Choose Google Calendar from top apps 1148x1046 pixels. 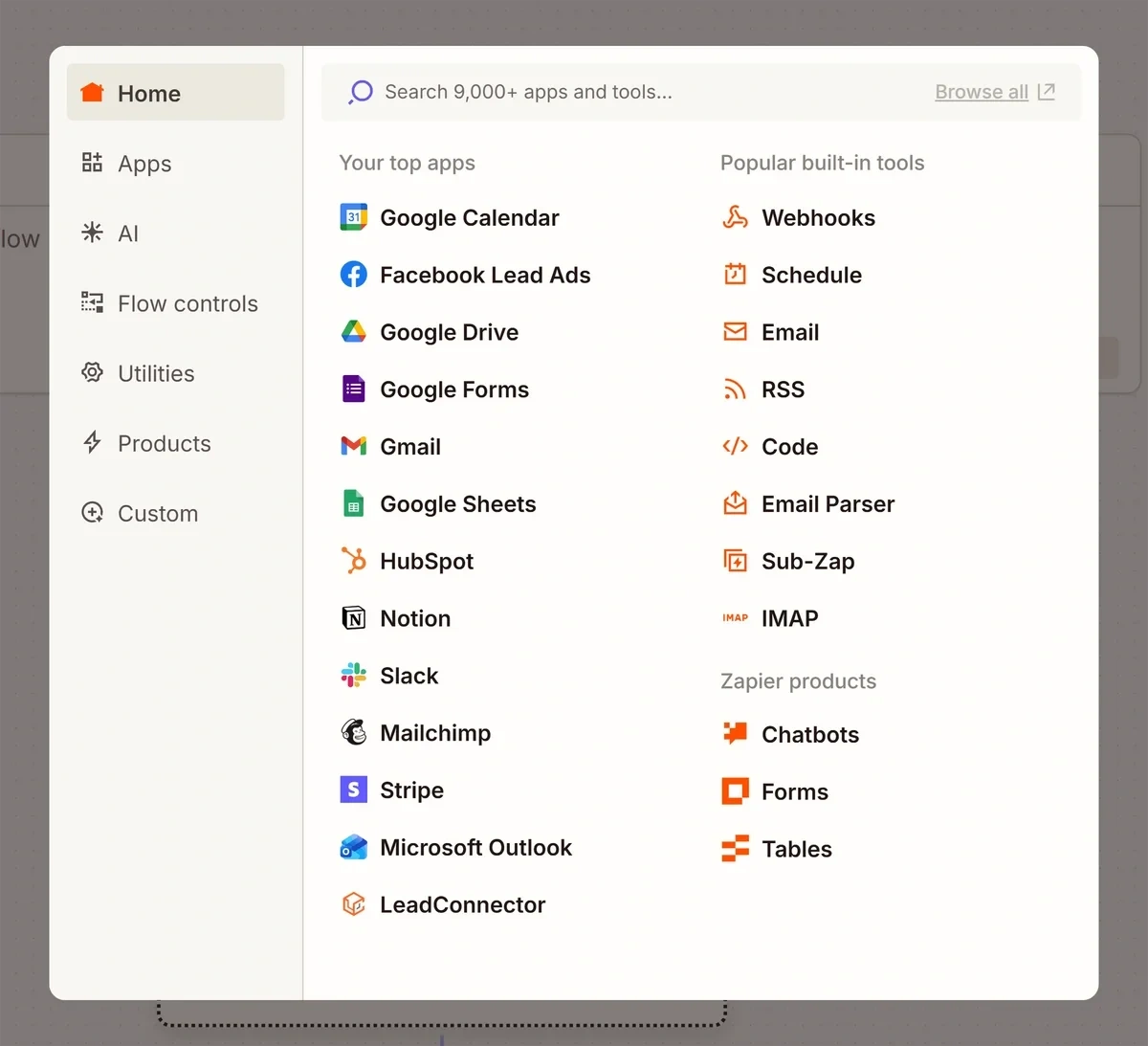pos(469,217)
